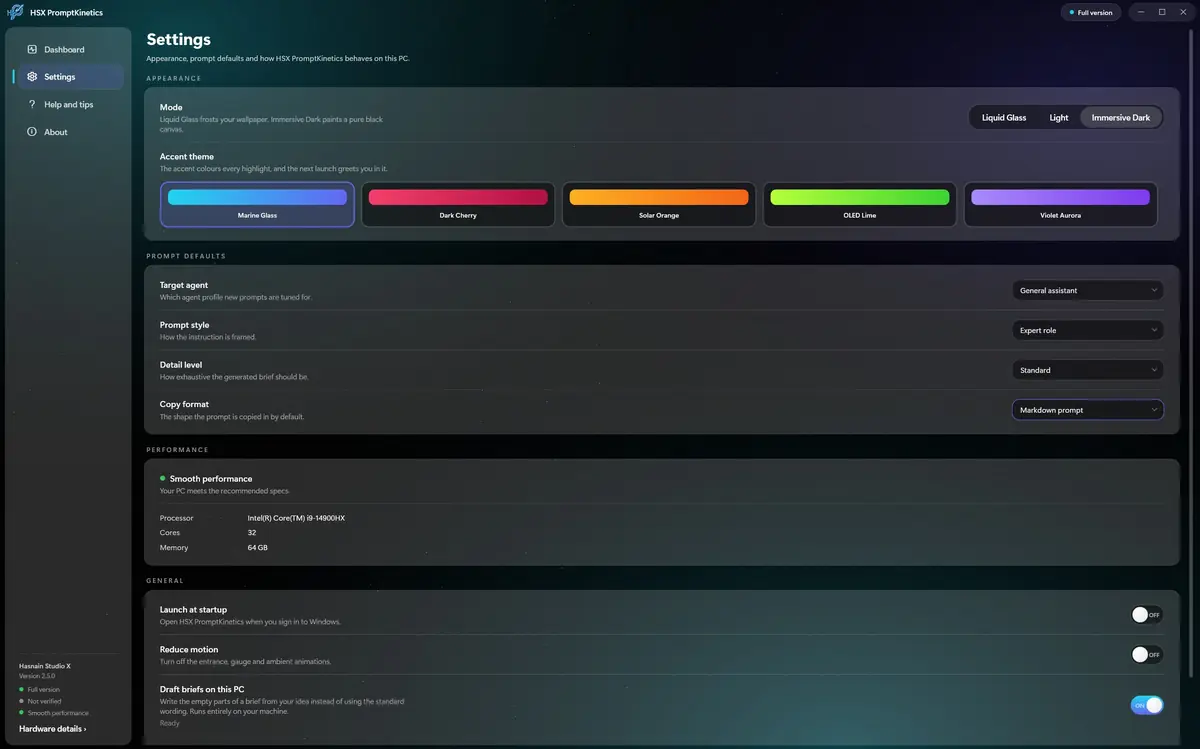Close the HSX PromptKinetics window
1200x749 pixels.
[x=1184, y=12]
